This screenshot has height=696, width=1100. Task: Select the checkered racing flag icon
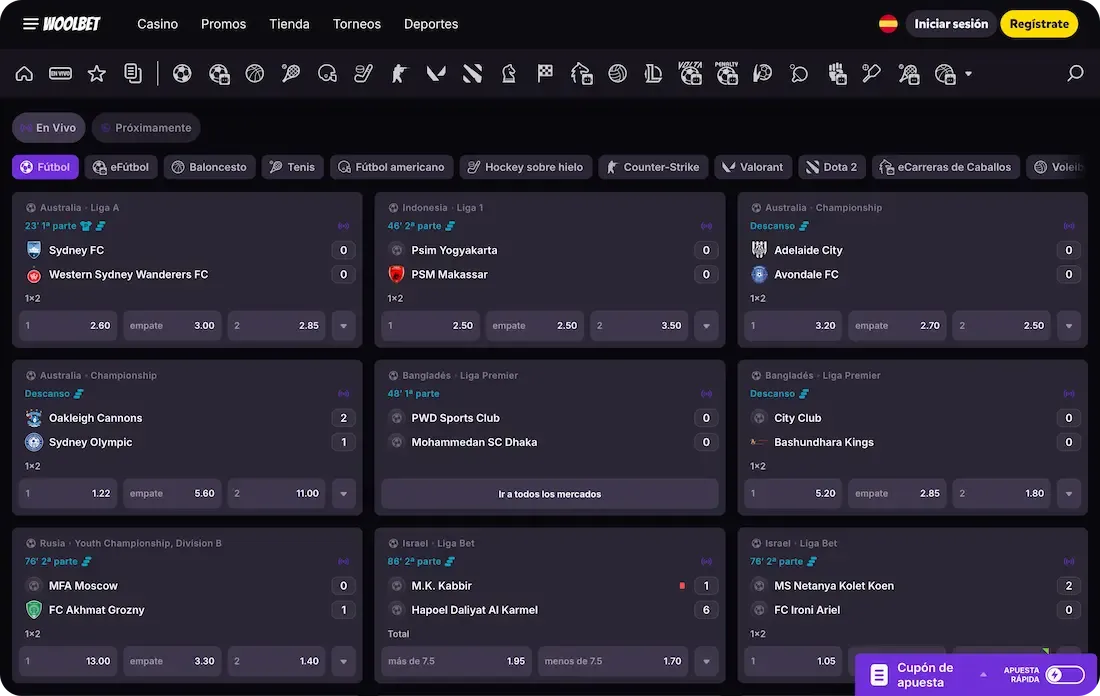pyautogui.click(x=545, y=73)
